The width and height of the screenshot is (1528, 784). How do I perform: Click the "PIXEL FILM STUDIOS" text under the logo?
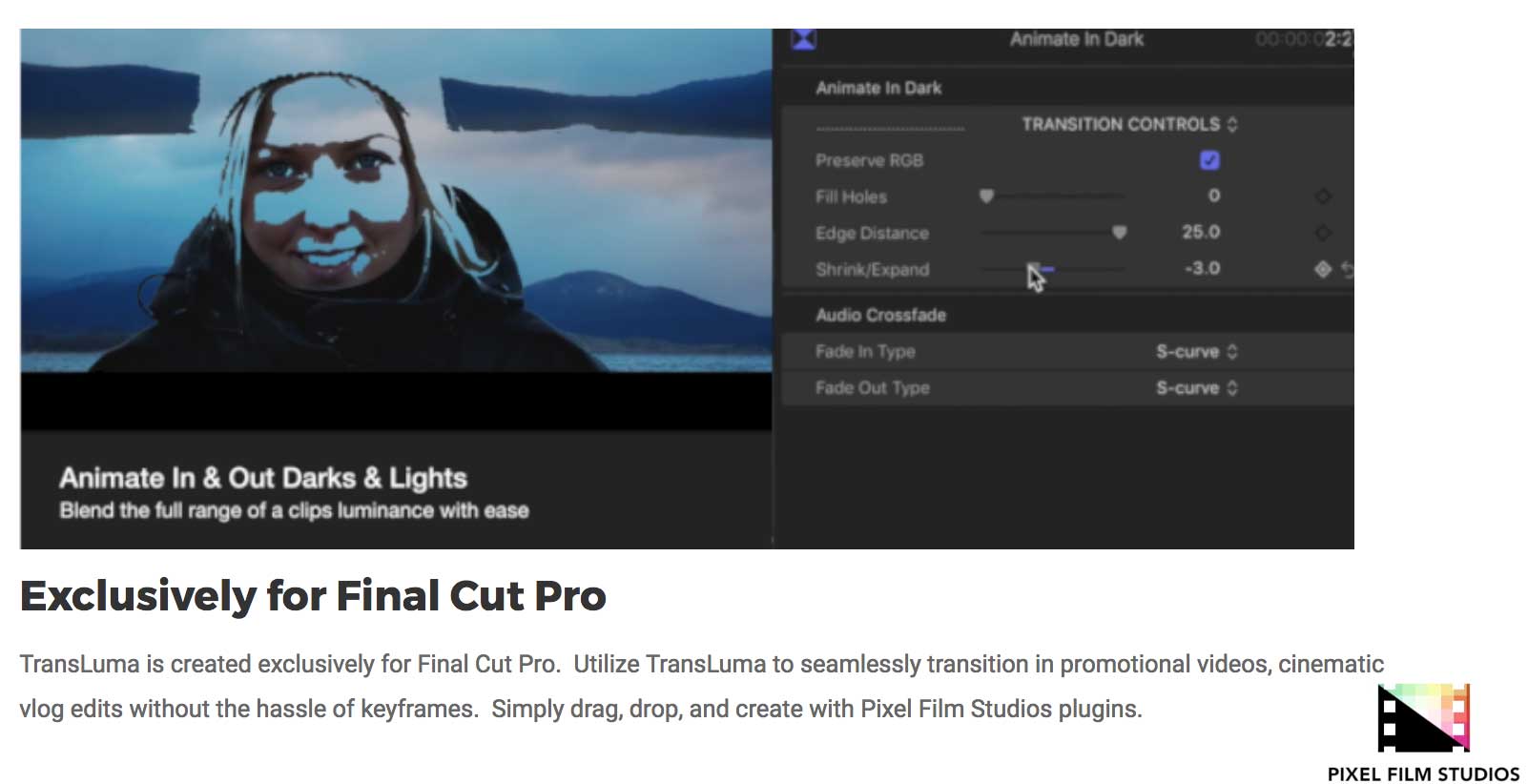[1423, 774]
